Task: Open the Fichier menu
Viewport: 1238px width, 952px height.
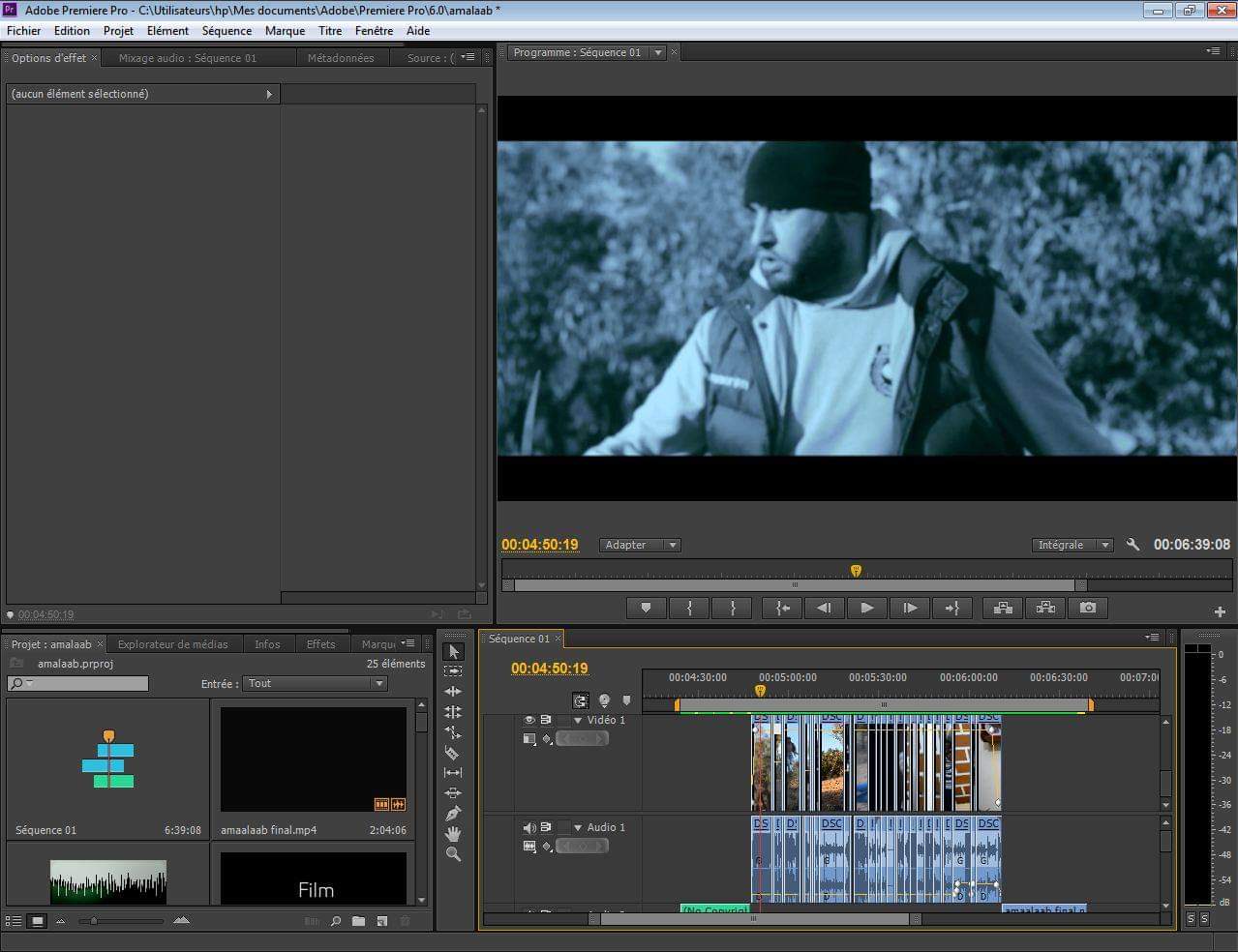Action: click(24, 31)
